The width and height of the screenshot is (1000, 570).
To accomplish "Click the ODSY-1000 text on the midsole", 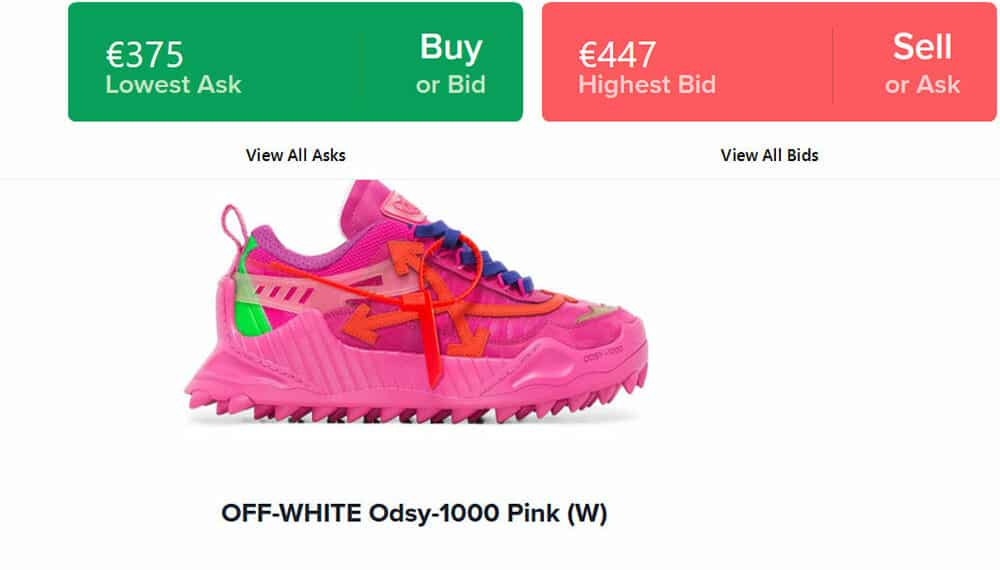I will pyautogui.click(x=603, y=353).
